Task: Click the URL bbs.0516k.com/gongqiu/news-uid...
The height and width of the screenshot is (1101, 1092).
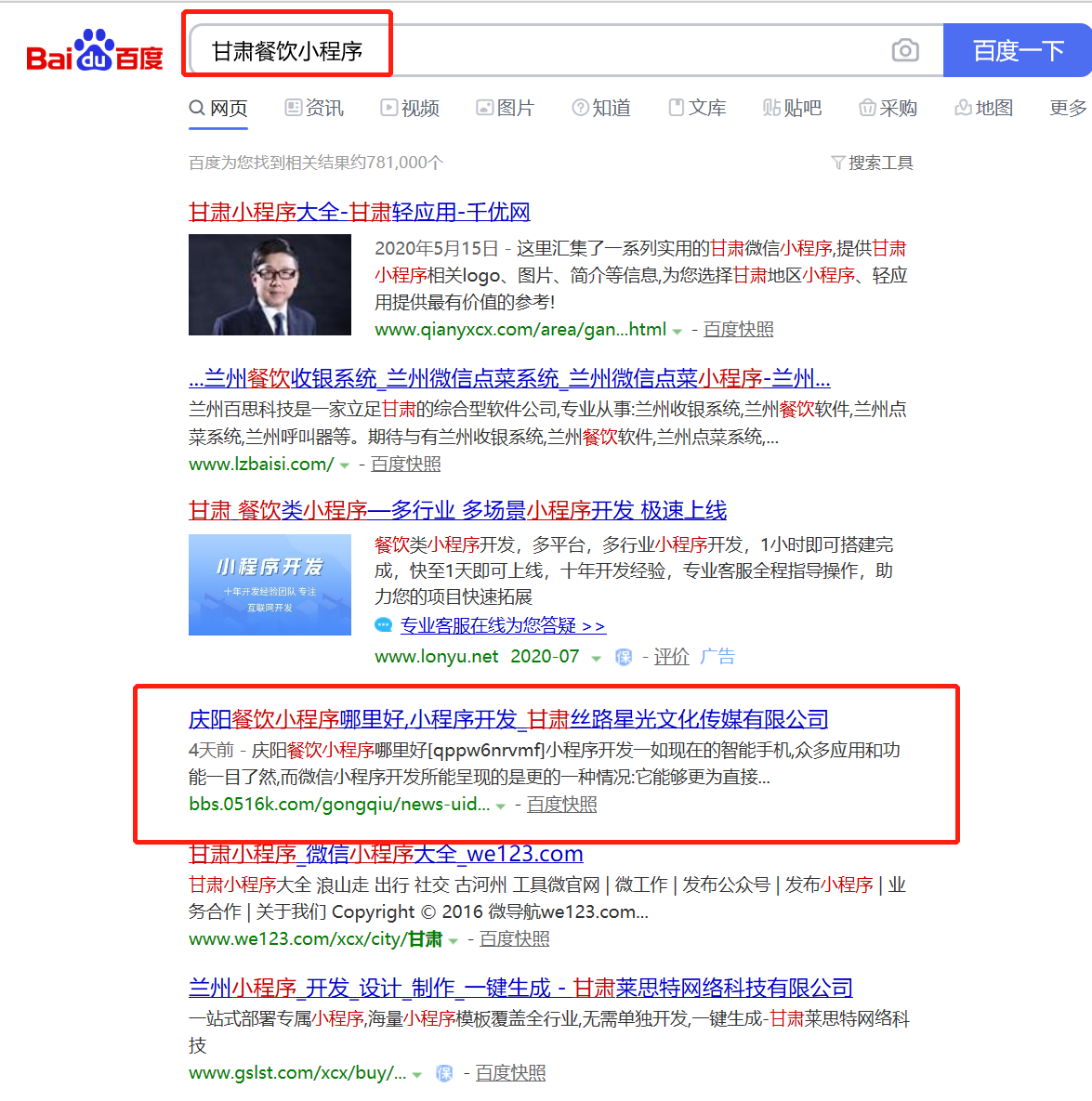Action: coord(339,804)
